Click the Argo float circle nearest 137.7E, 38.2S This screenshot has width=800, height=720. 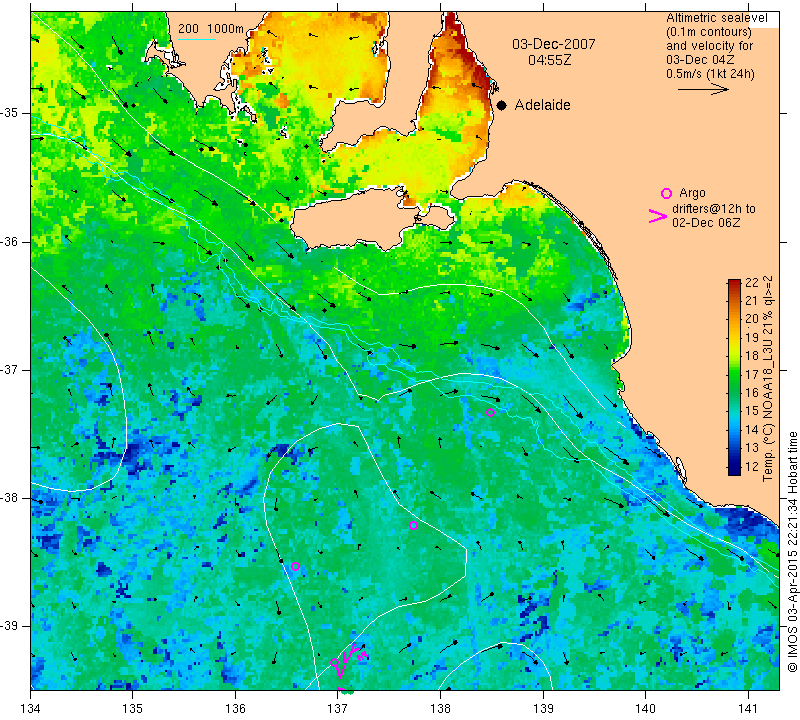413,526
